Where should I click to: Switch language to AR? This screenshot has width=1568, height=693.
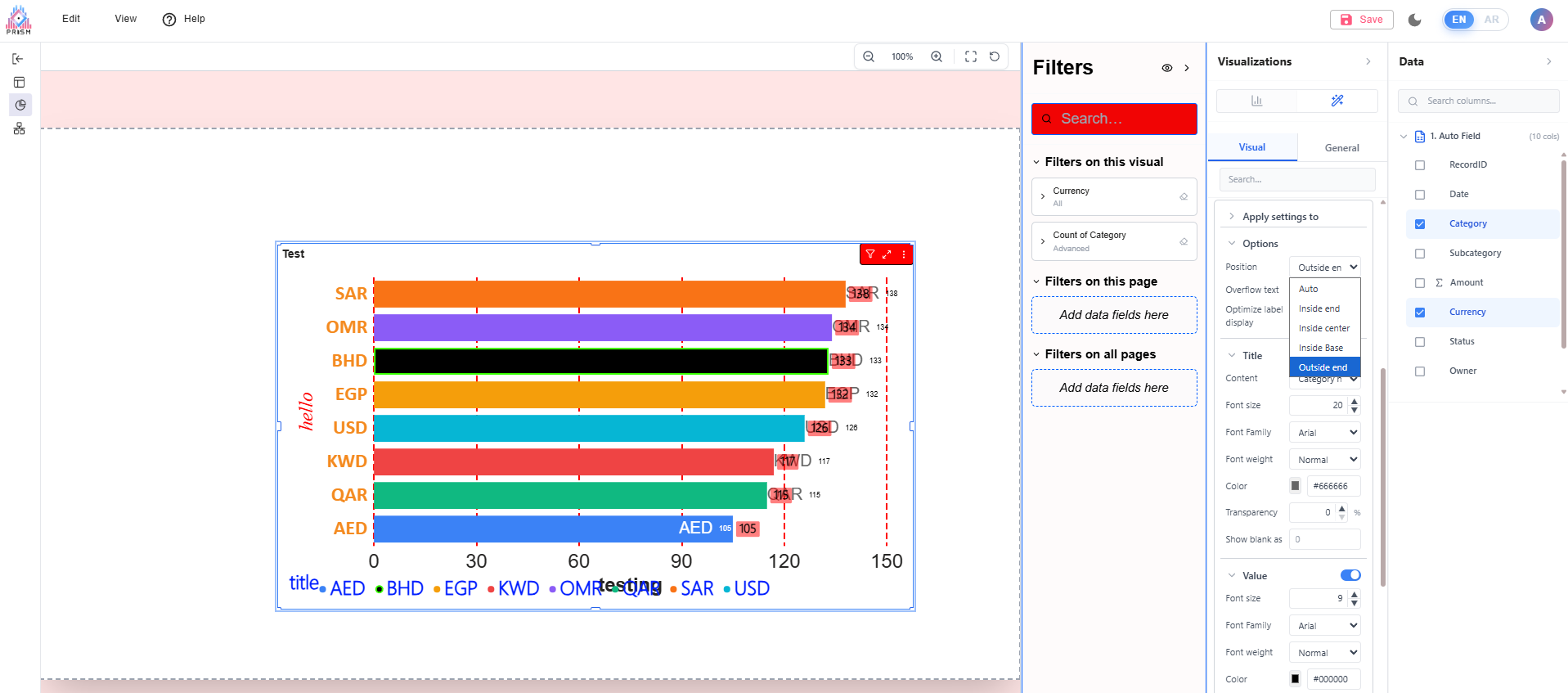coord(1491,20)
